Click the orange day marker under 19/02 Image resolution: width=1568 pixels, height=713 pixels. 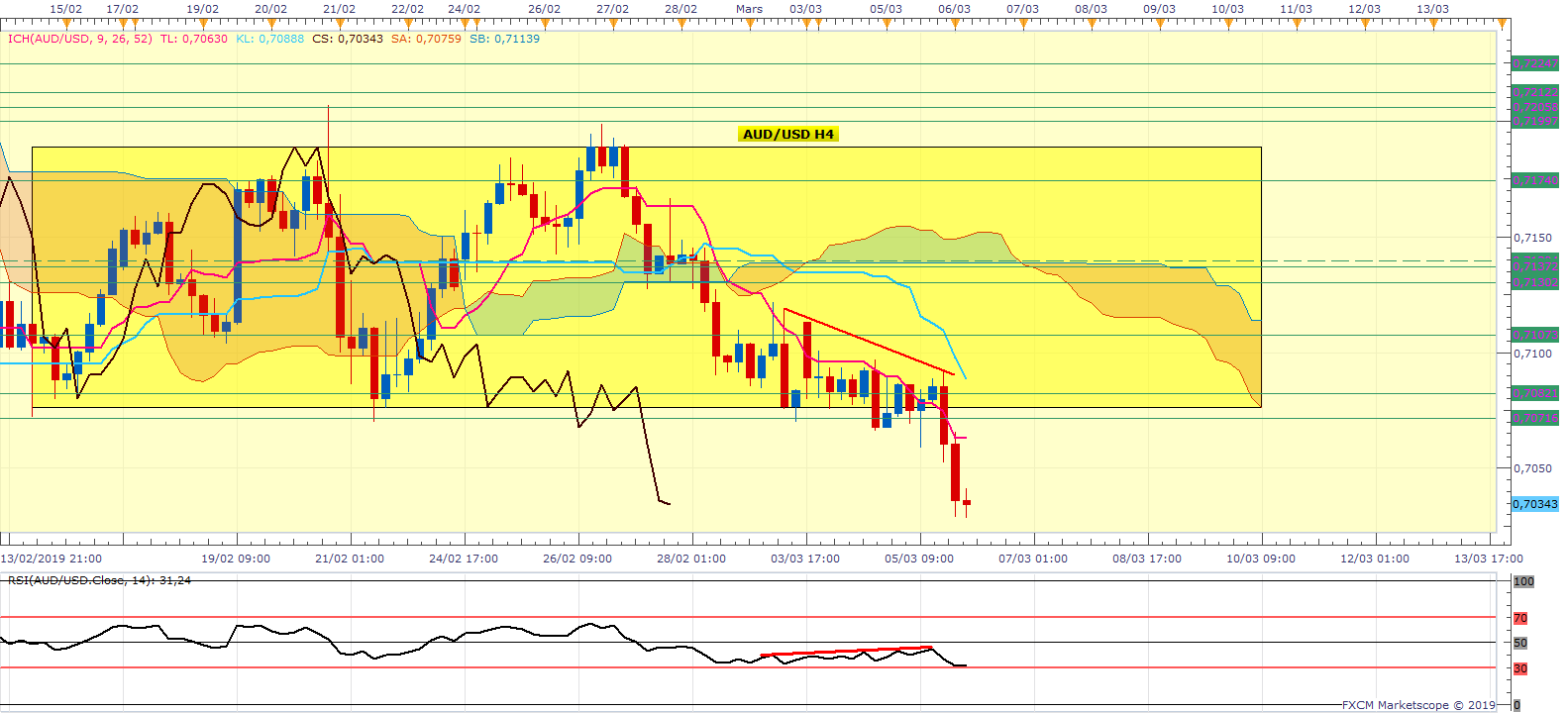point(203,25)
